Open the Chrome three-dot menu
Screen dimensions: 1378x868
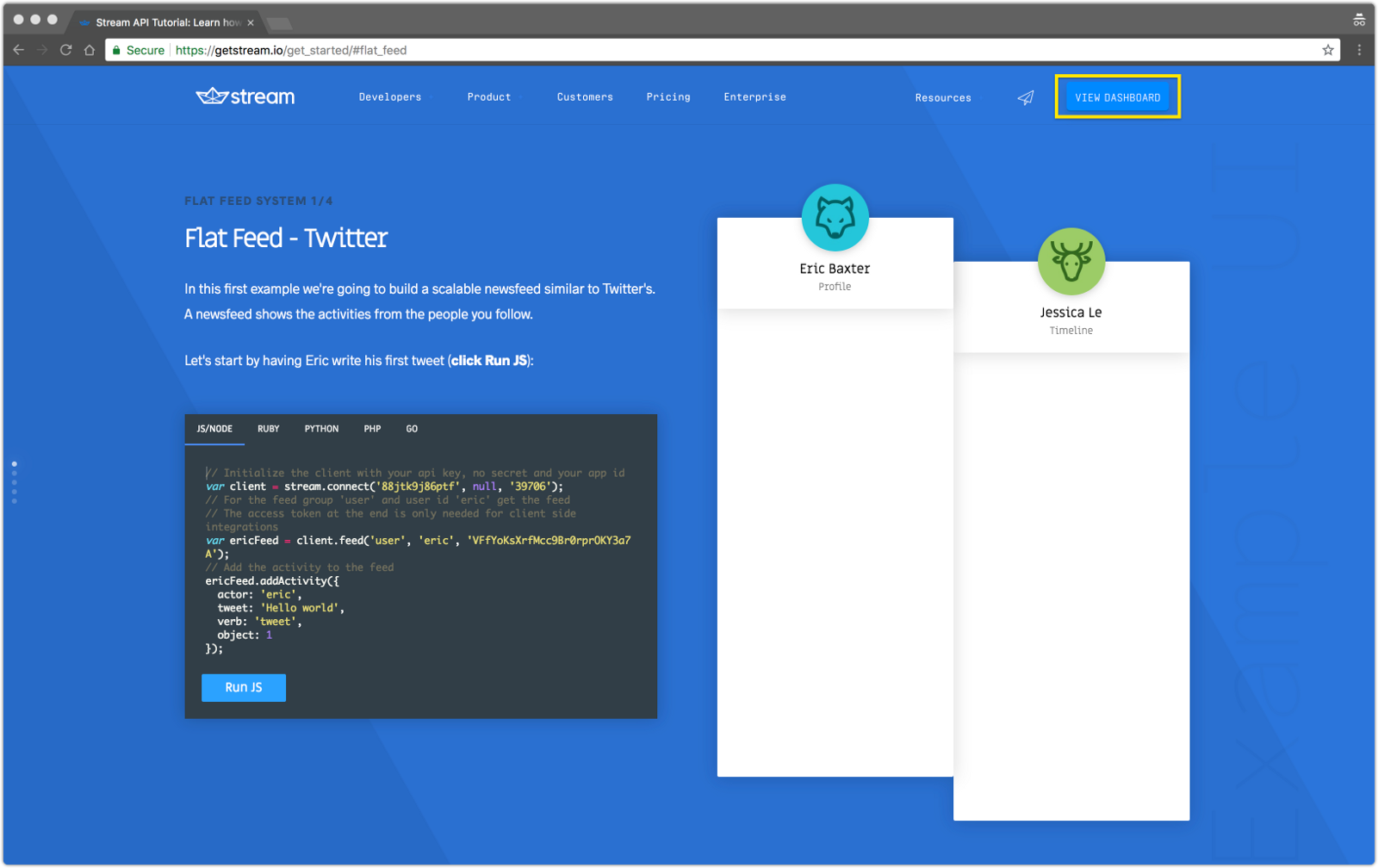(x=1359, y=50)
